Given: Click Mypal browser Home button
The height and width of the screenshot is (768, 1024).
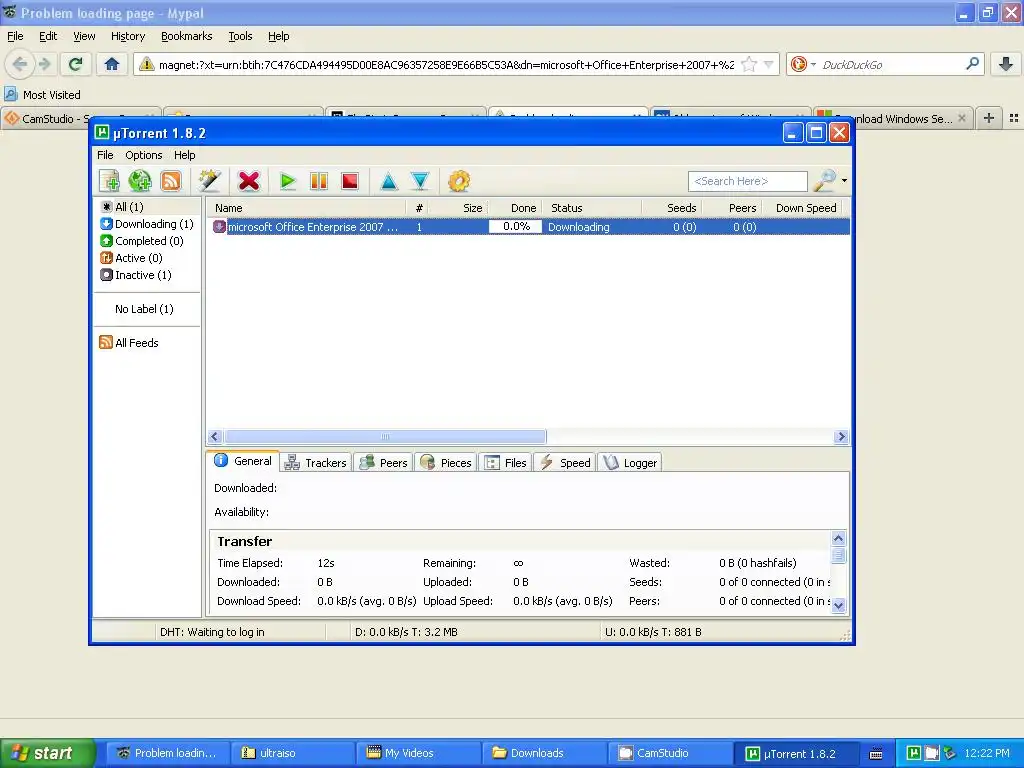Looking at the screenshot, I should click(112, 64).
